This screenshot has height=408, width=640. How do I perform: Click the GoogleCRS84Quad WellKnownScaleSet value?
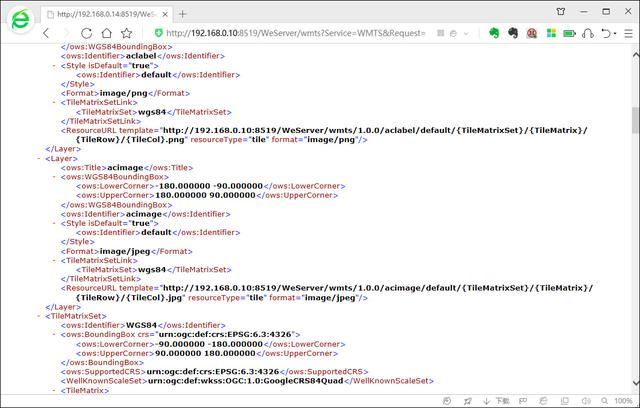click(x=246, y=381)
